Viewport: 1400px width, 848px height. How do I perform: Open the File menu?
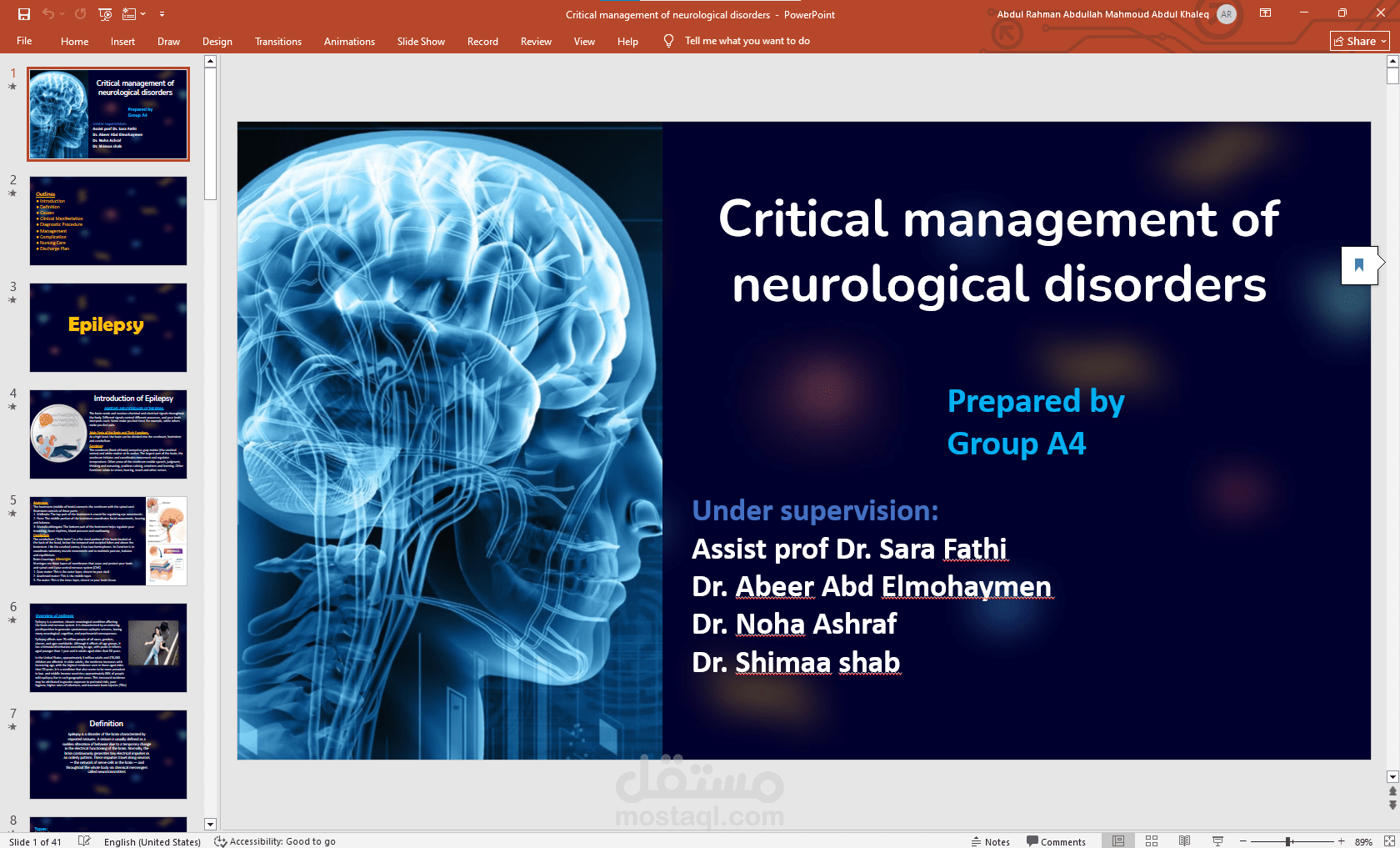pos(24,41)
